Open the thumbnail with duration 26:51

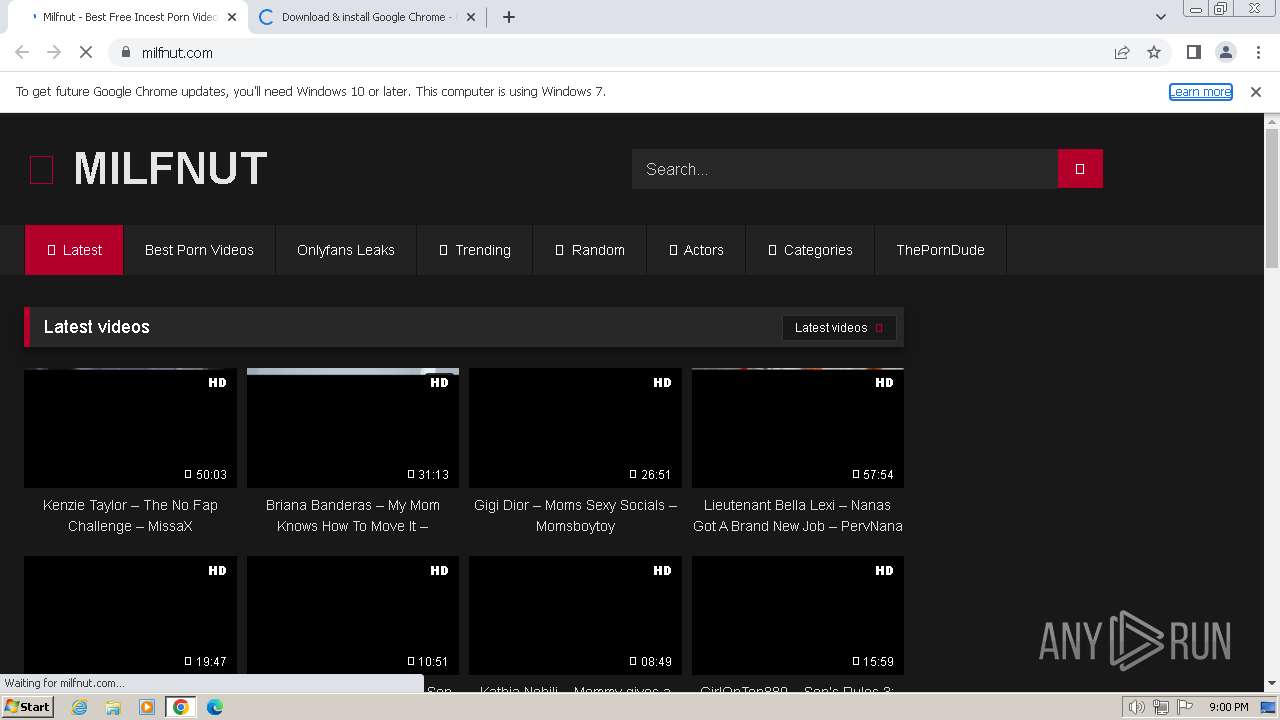point(575,428)
